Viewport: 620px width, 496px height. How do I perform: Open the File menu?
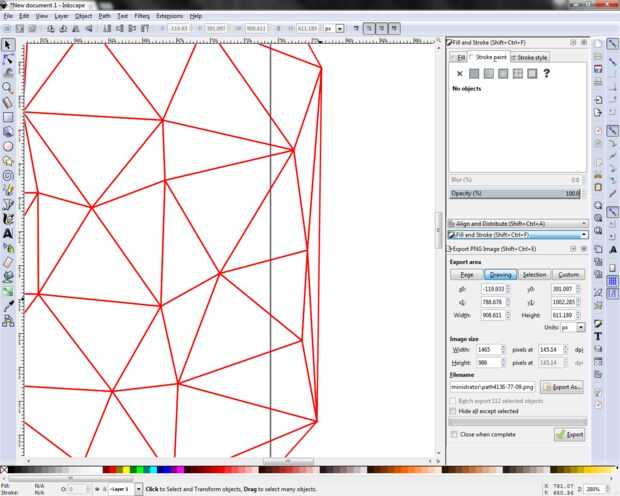[x=8, y=16]
